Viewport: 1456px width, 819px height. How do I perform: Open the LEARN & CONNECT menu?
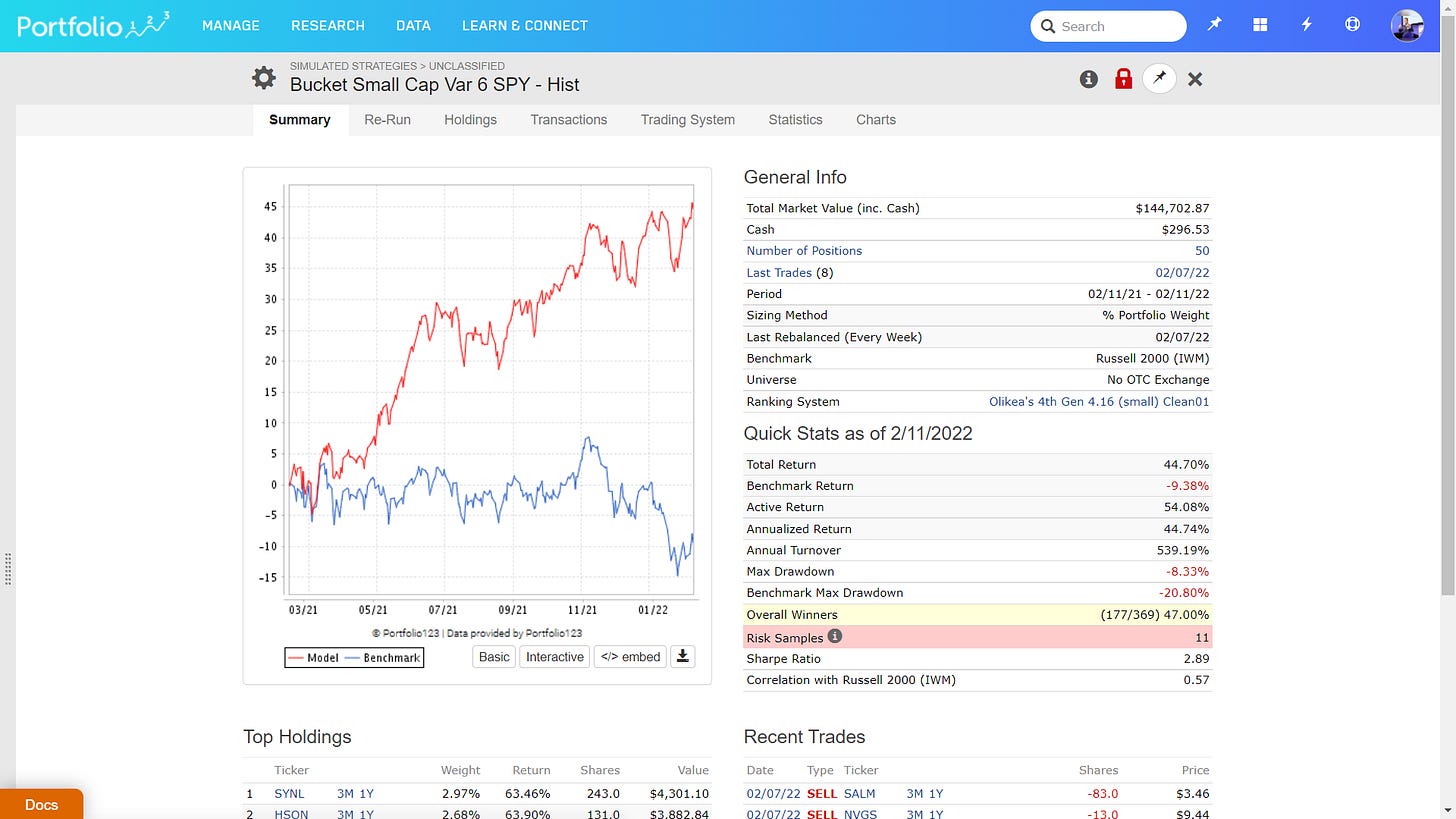525,25
